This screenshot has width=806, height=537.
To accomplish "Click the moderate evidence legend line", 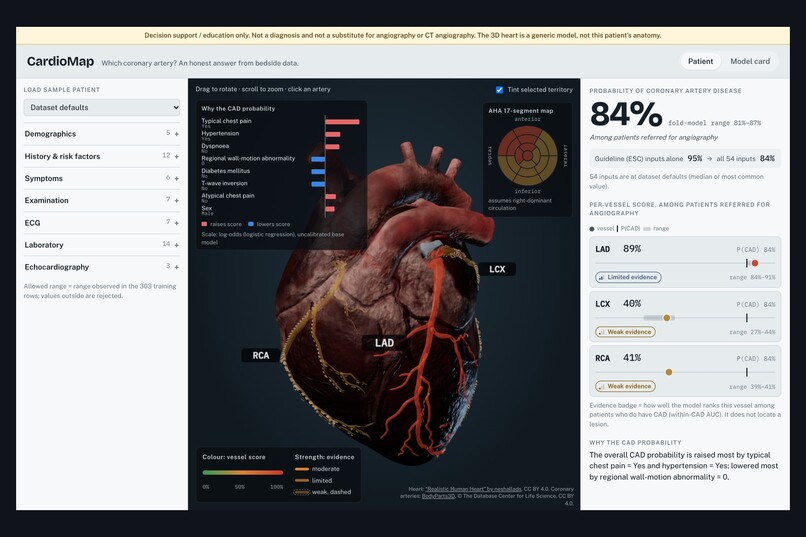I will [302, 469].
